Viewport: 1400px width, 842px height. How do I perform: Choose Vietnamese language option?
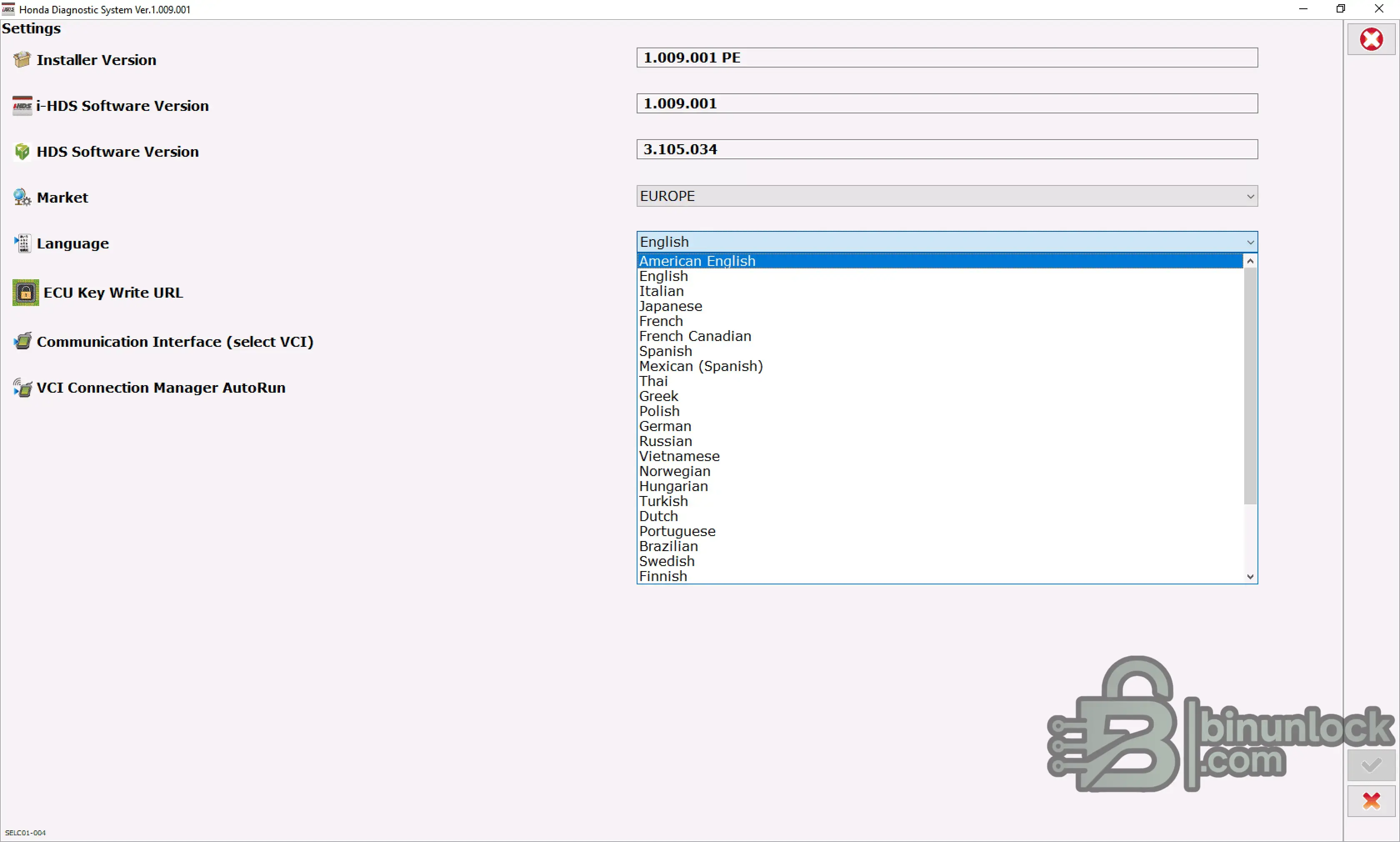[x=940, y=456]
